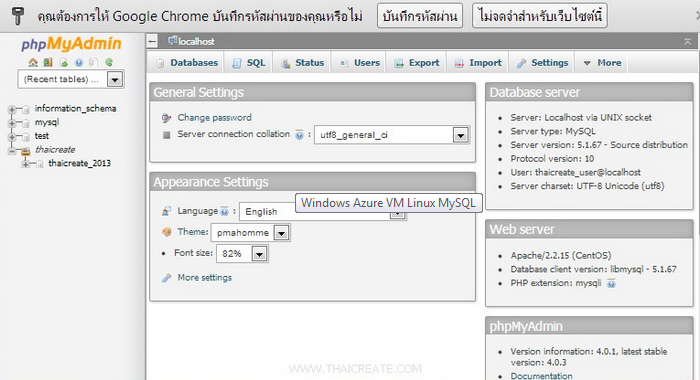700x380 pixels.
Task: Click the Log out door icon
Action: coord(48,63)
